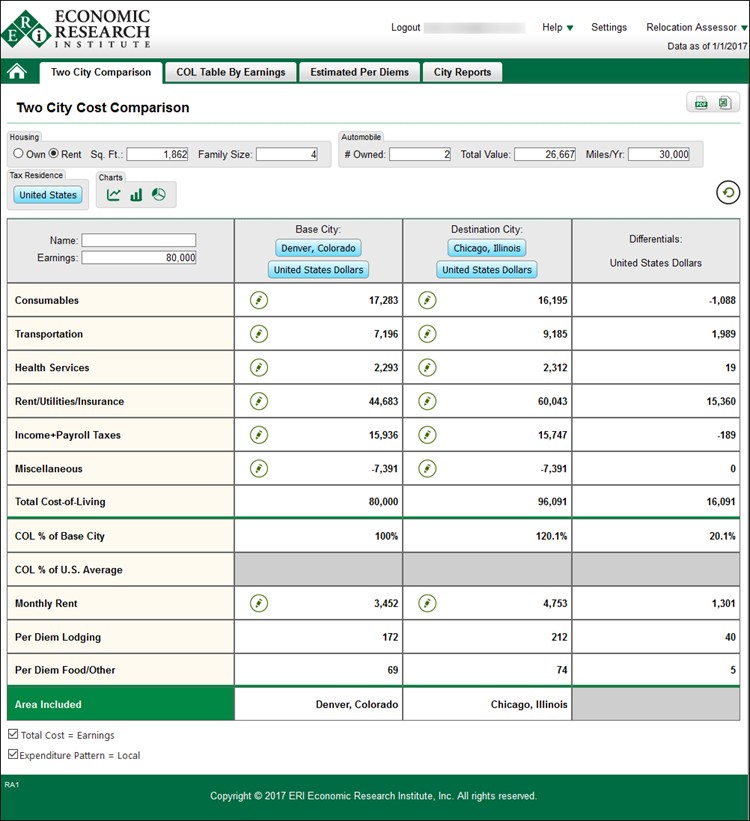Open the City Reports tab
The height and width of the screenshot is (821, 750).
462,72
